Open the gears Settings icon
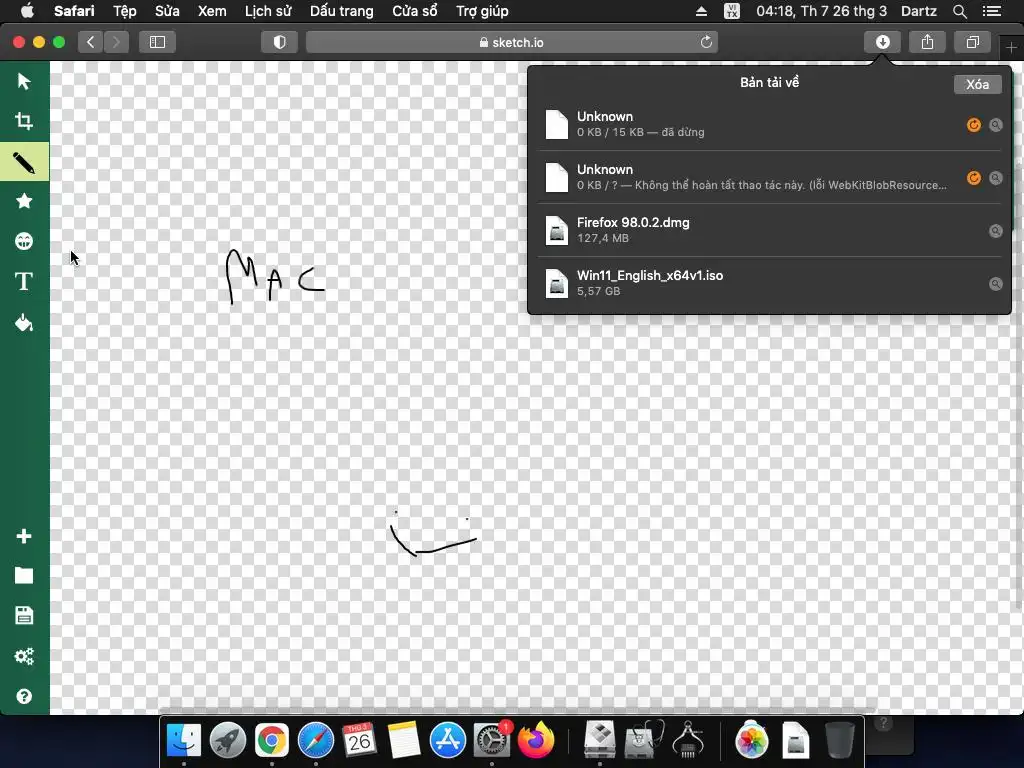1024x768 pixels. [x=24, y=656]
